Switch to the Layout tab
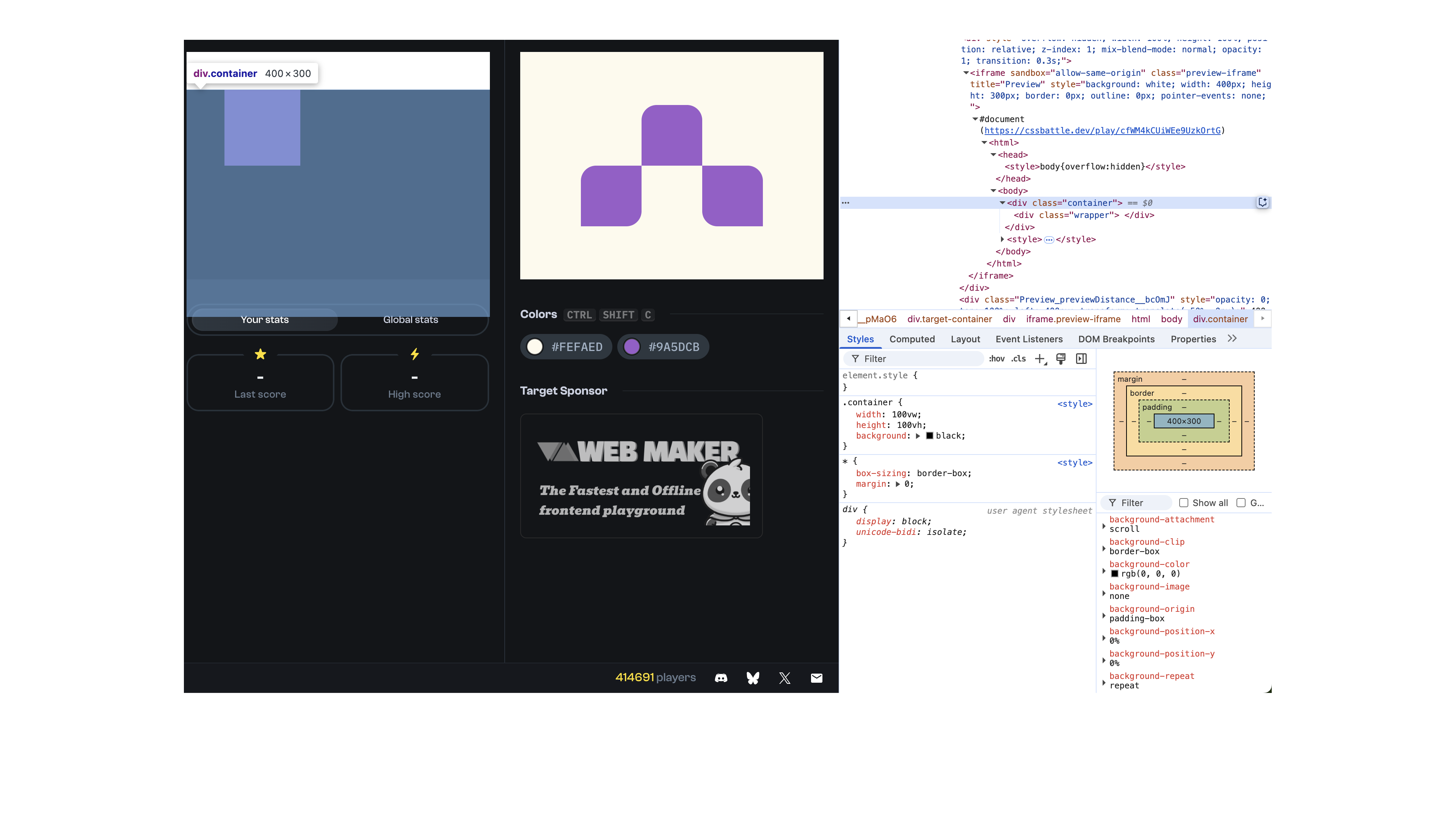This screenshot has width=1456, height=815. coord(965,339)
